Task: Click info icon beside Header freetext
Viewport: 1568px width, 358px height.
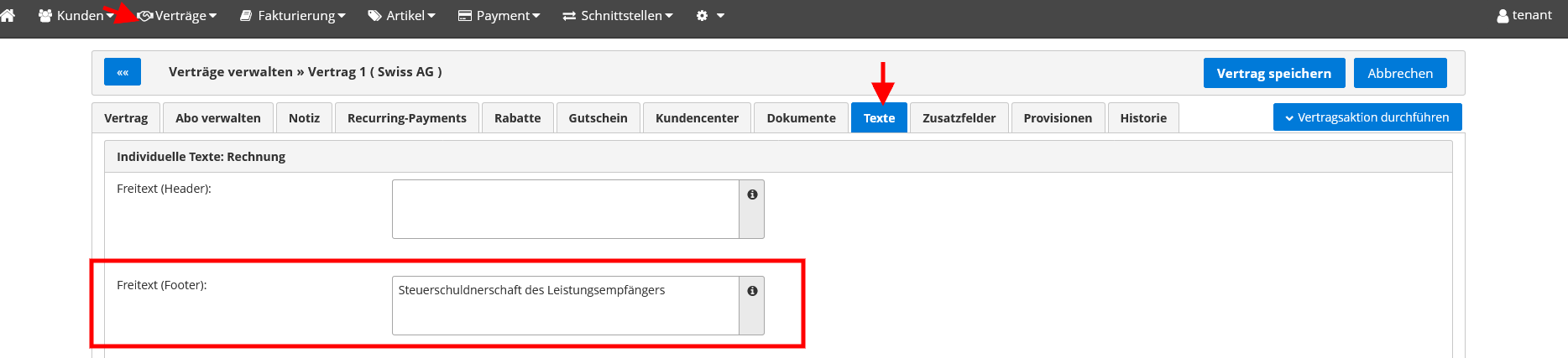Action: coord(752,195)
